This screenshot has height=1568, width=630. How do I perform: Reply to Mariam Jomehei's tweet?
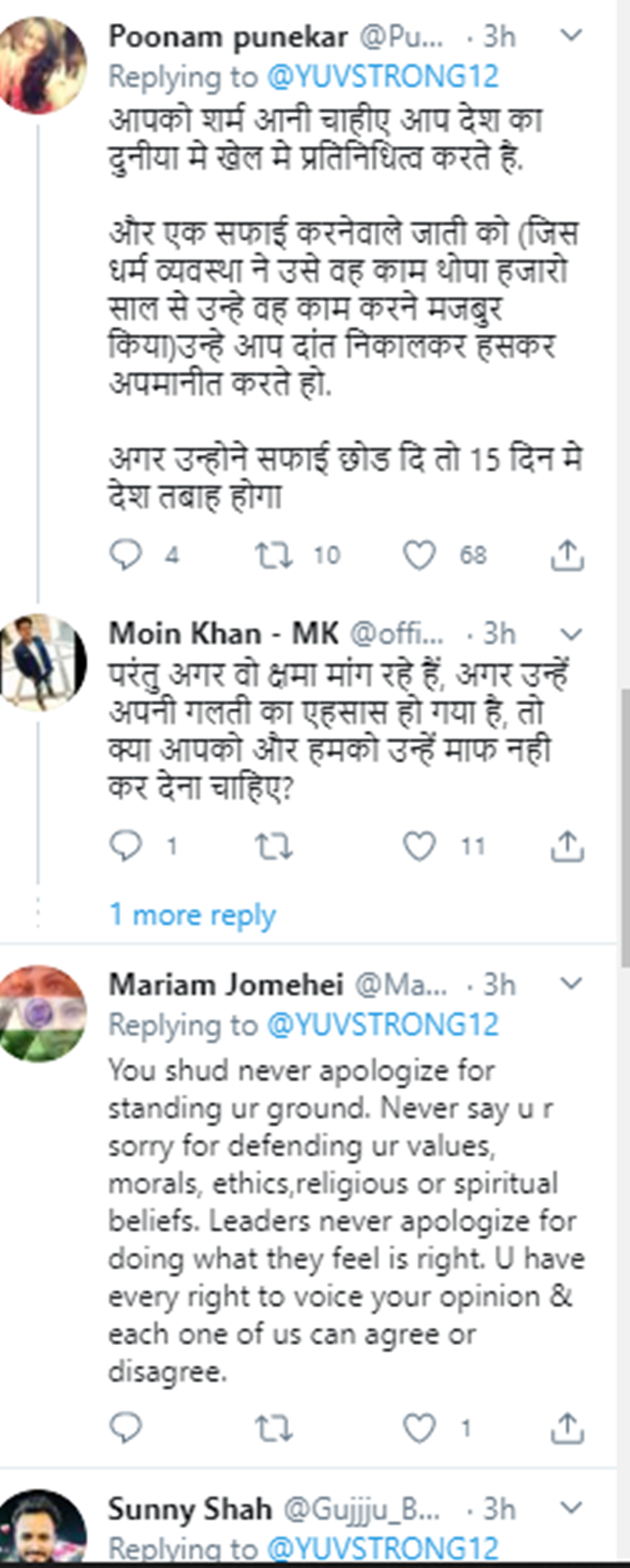click(x=125, y=1427)
